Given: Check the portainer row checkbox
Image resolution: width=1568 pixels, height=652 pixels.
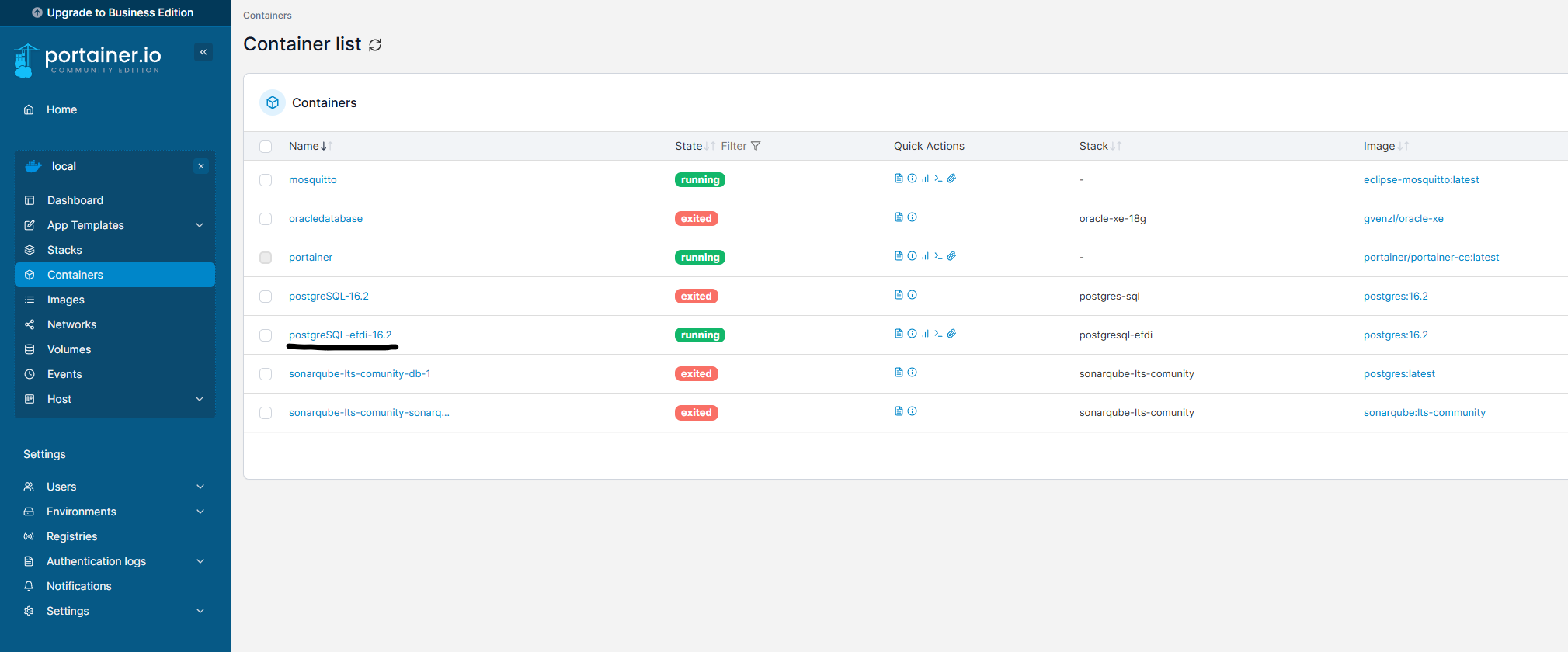Looking at the screenshot, I should point(266,258).
